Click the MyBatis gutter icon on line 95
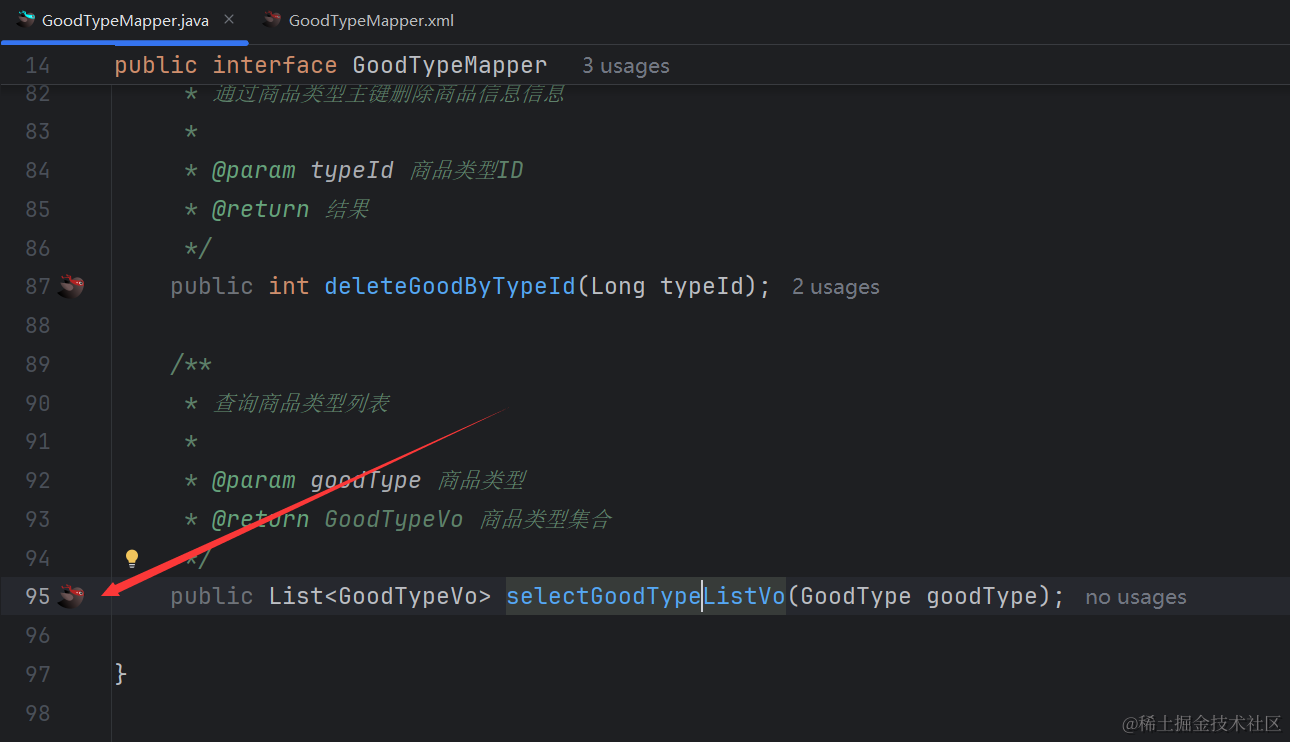 (x=70, y=597)
